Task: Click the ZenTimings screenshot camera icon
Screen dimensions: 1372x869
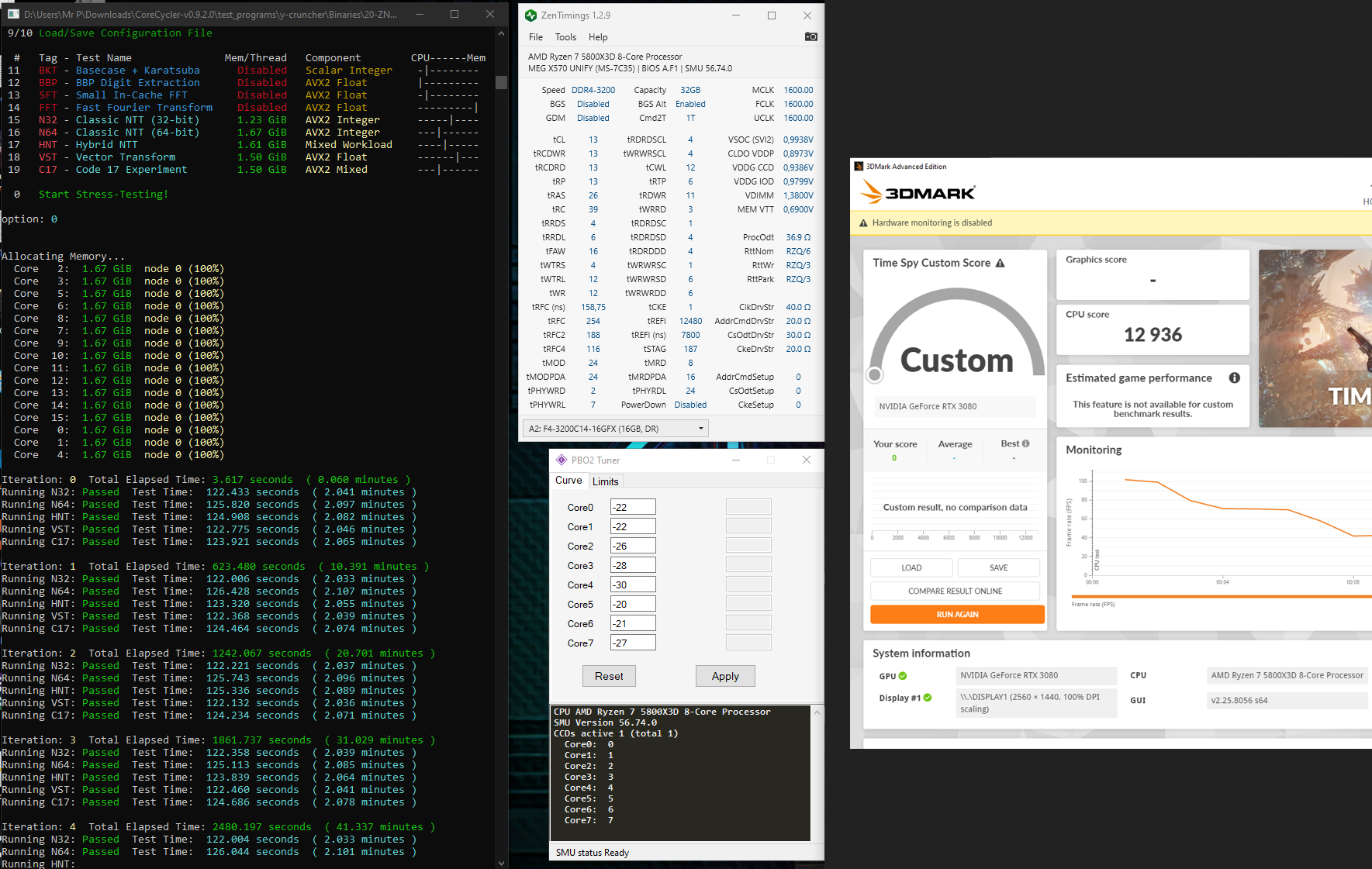Action: 810,36
